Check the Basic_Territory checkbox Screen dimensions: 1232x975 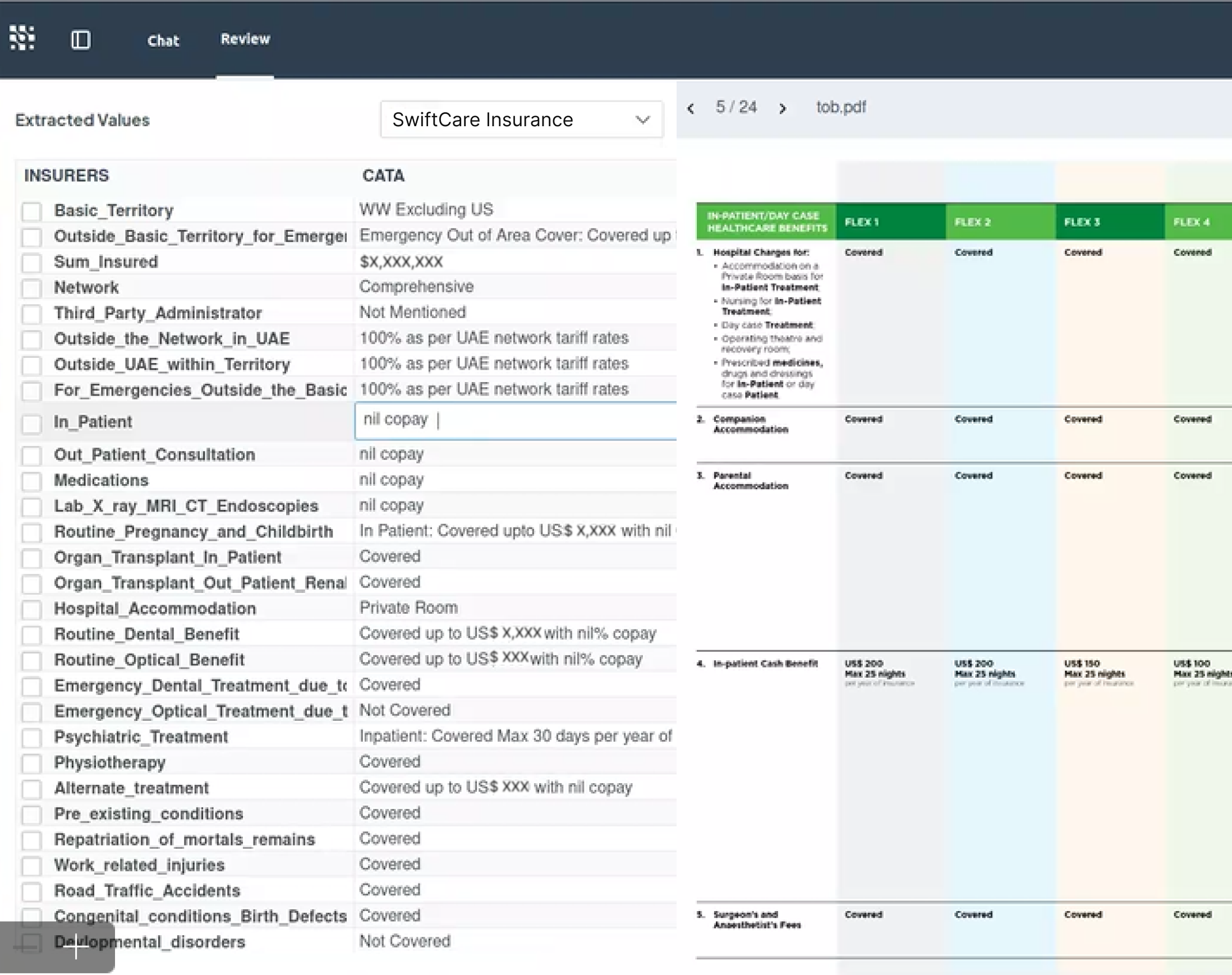click(x=32, y=211)
